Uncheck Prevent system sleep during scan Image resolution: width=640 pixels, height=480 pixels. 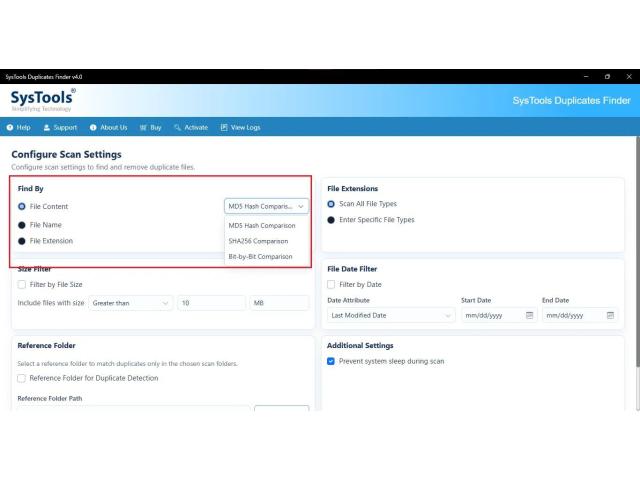(x=331, y=361)
